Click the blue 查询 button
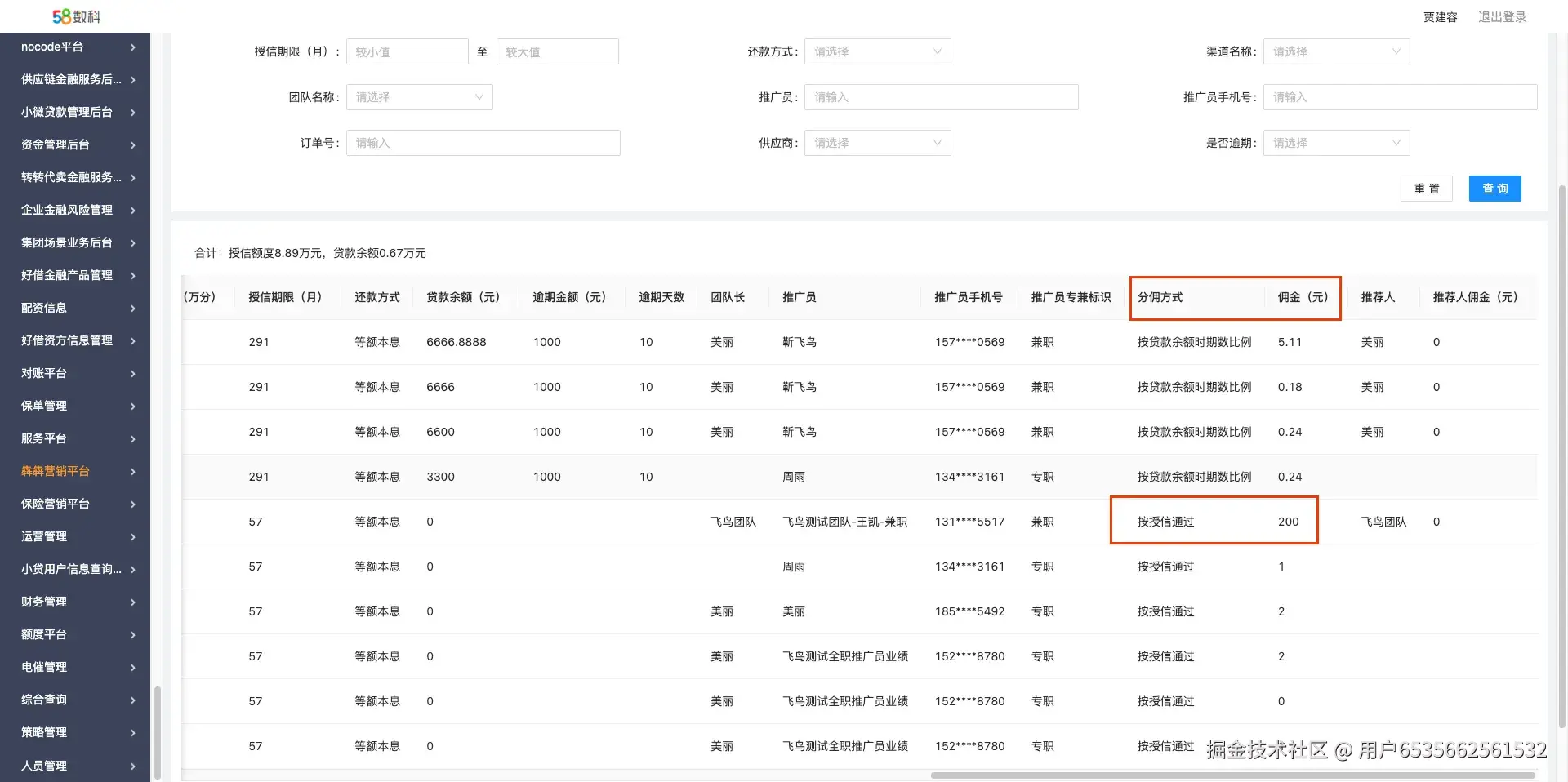Image resolution: width=1568 pixels, height=782 pixels. point(1495,189)
